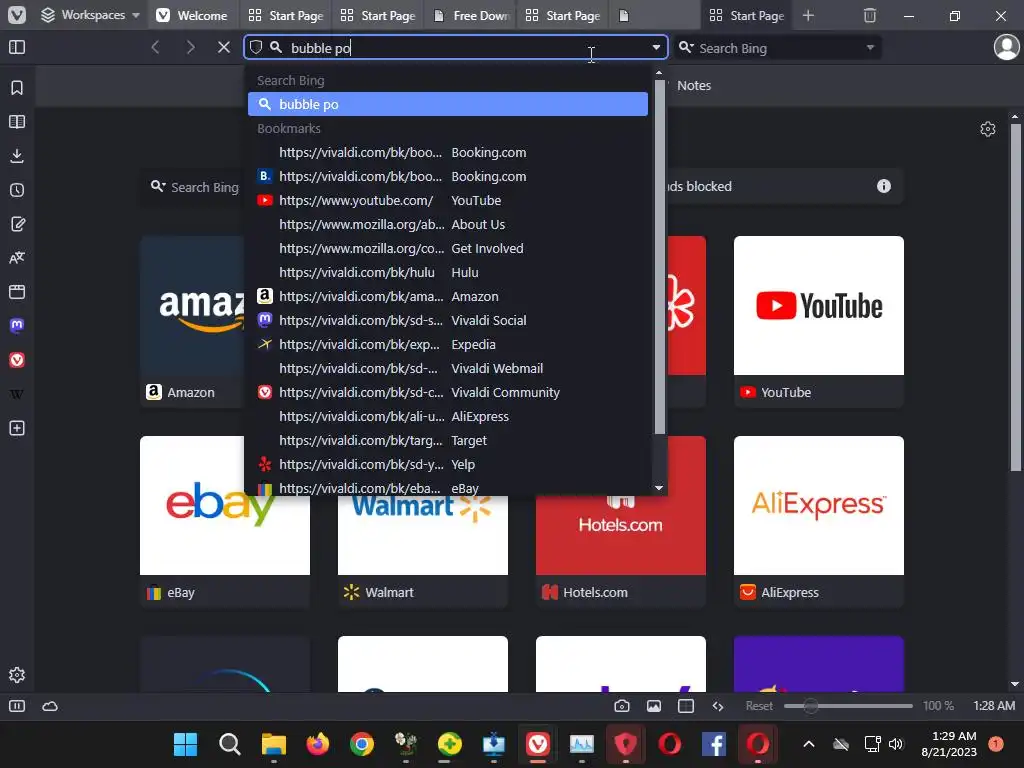This screenshot has width=1024, height=768.
Task: Click the Reset zoom button
Action: tap(759, 706)
